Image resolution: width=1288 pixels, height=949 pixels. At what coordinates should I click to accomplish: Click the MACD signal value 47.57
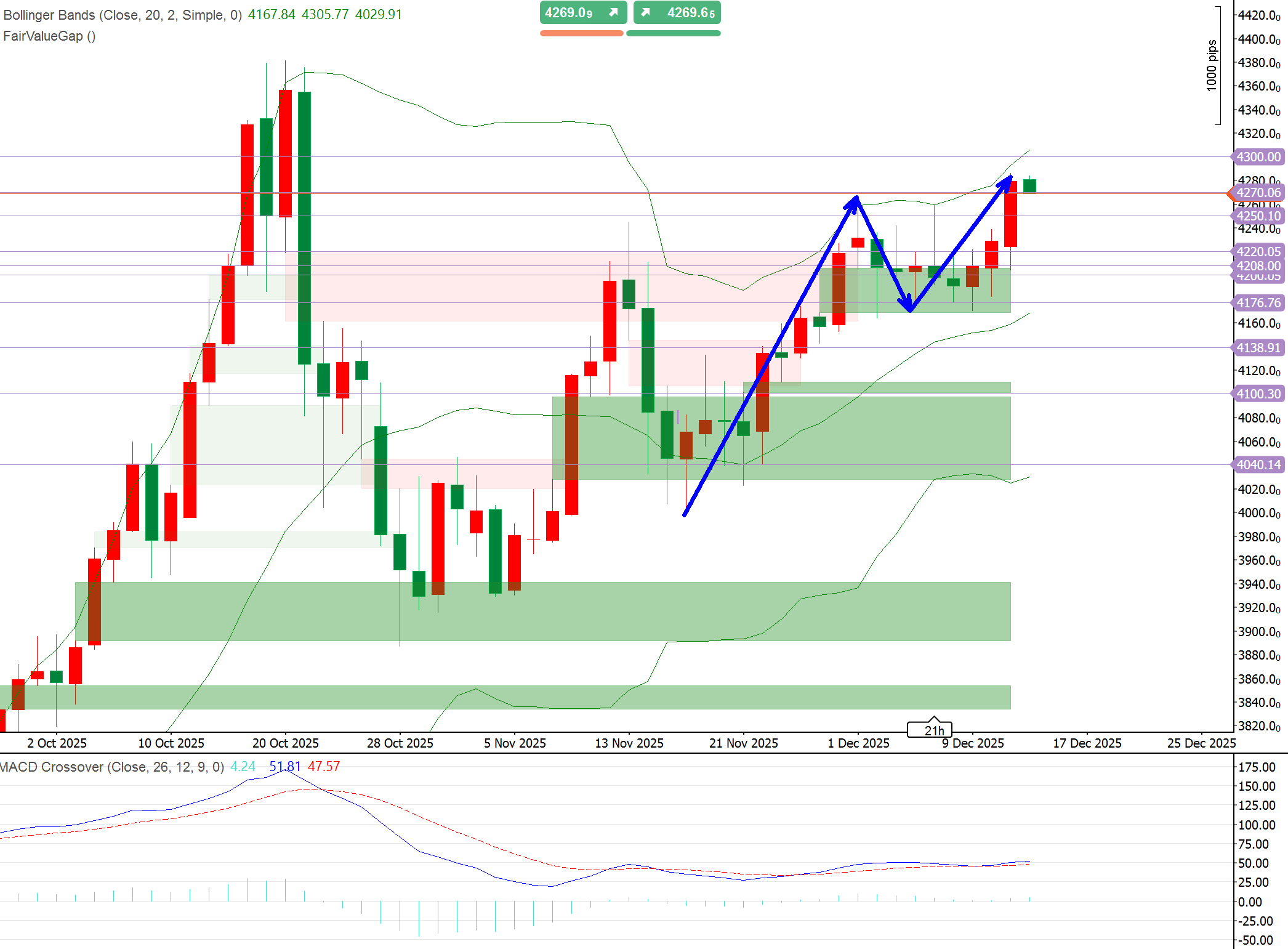pyautogui.click(x=324, y=767)
